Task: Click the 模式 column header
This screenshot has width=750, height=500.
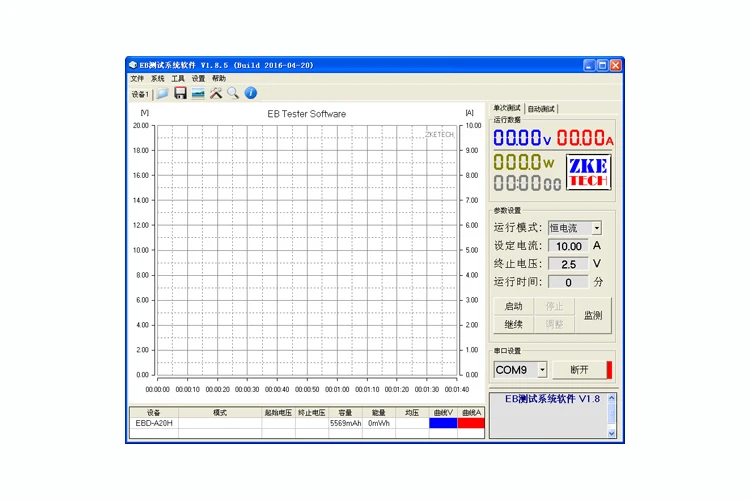Action: pos(220,412)
